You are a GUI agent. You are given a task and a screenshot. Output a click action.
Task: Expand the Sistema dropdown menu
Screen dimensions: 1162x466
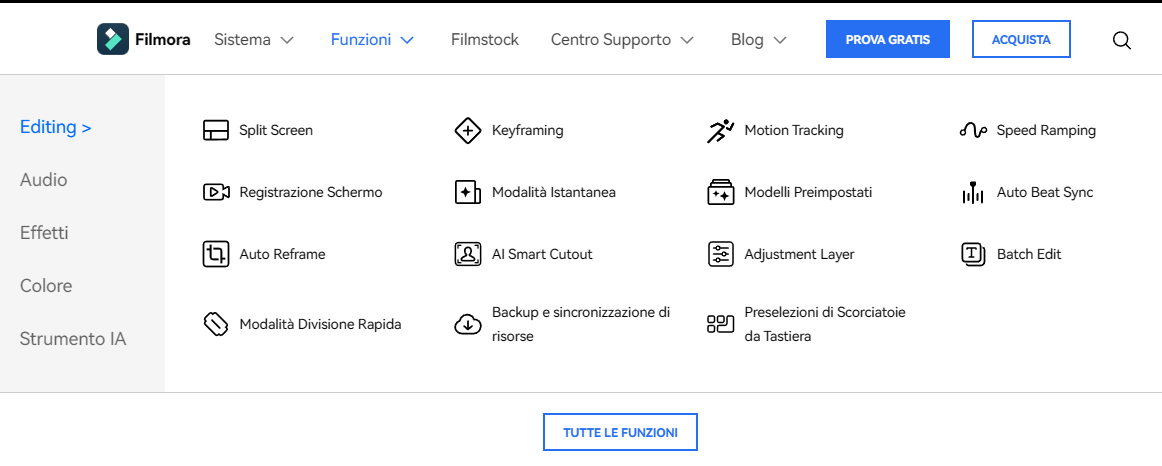[254, 40]
